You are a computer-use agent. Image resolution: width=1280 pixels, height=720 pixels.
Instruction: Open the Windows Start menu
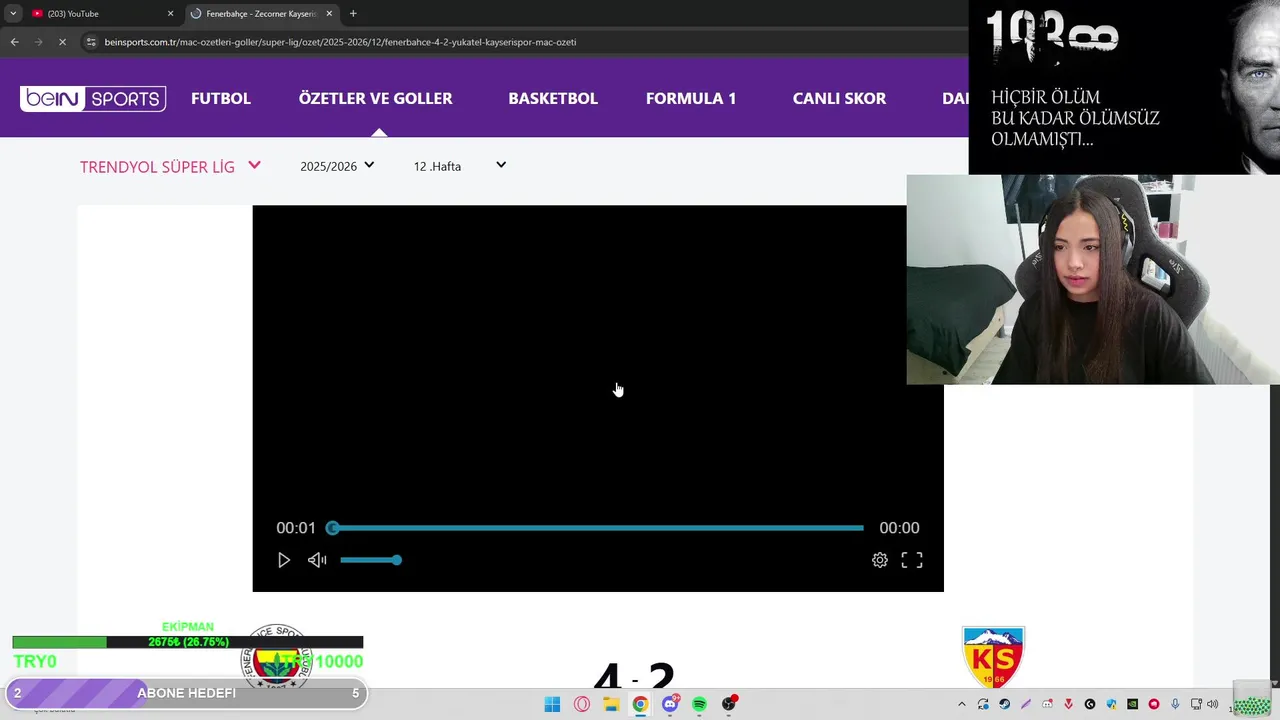pyautogui.click(x=552, y=704)
